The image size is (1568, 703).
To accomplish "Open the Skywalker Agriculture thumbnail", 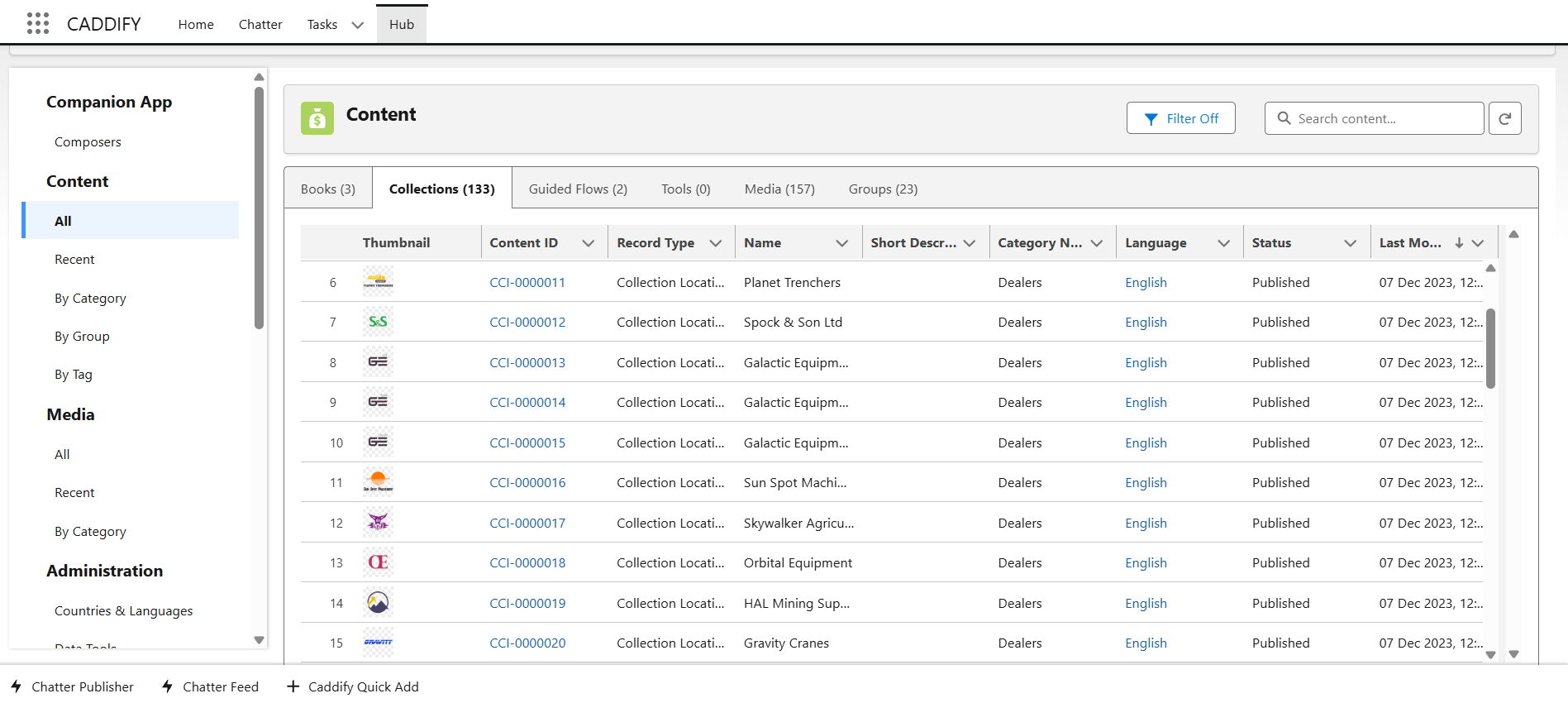I will pos(378,523).
